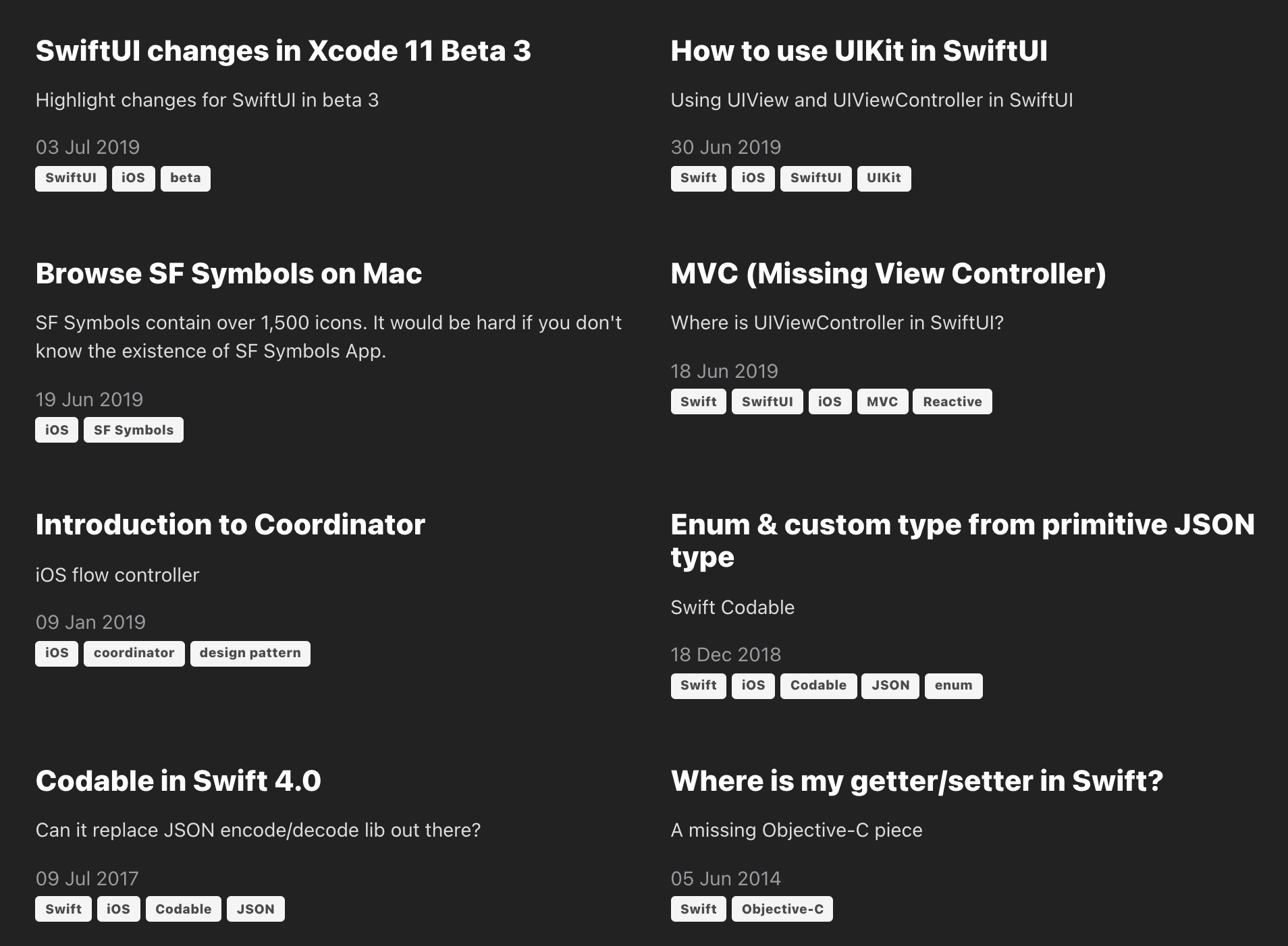
Task: Open the Codable in Swift 4.0 article
Action: coord(178,781)
